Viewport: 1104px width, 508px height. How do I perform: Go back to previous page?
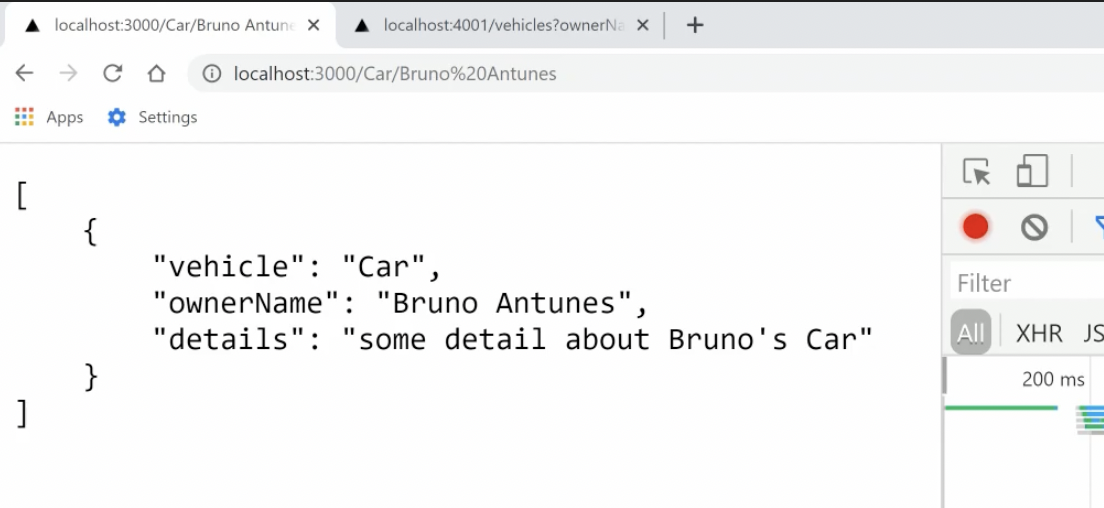pyautogui.click(x=25, y=73)
